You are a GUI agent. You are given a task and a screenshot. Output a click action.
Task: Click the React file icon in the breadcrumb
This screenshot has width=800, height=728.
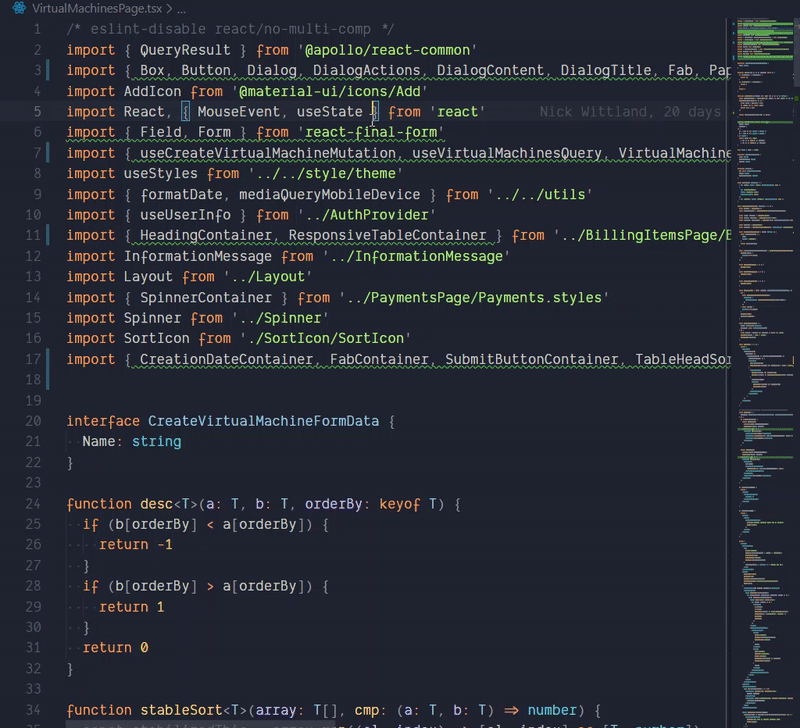[19, 8]
